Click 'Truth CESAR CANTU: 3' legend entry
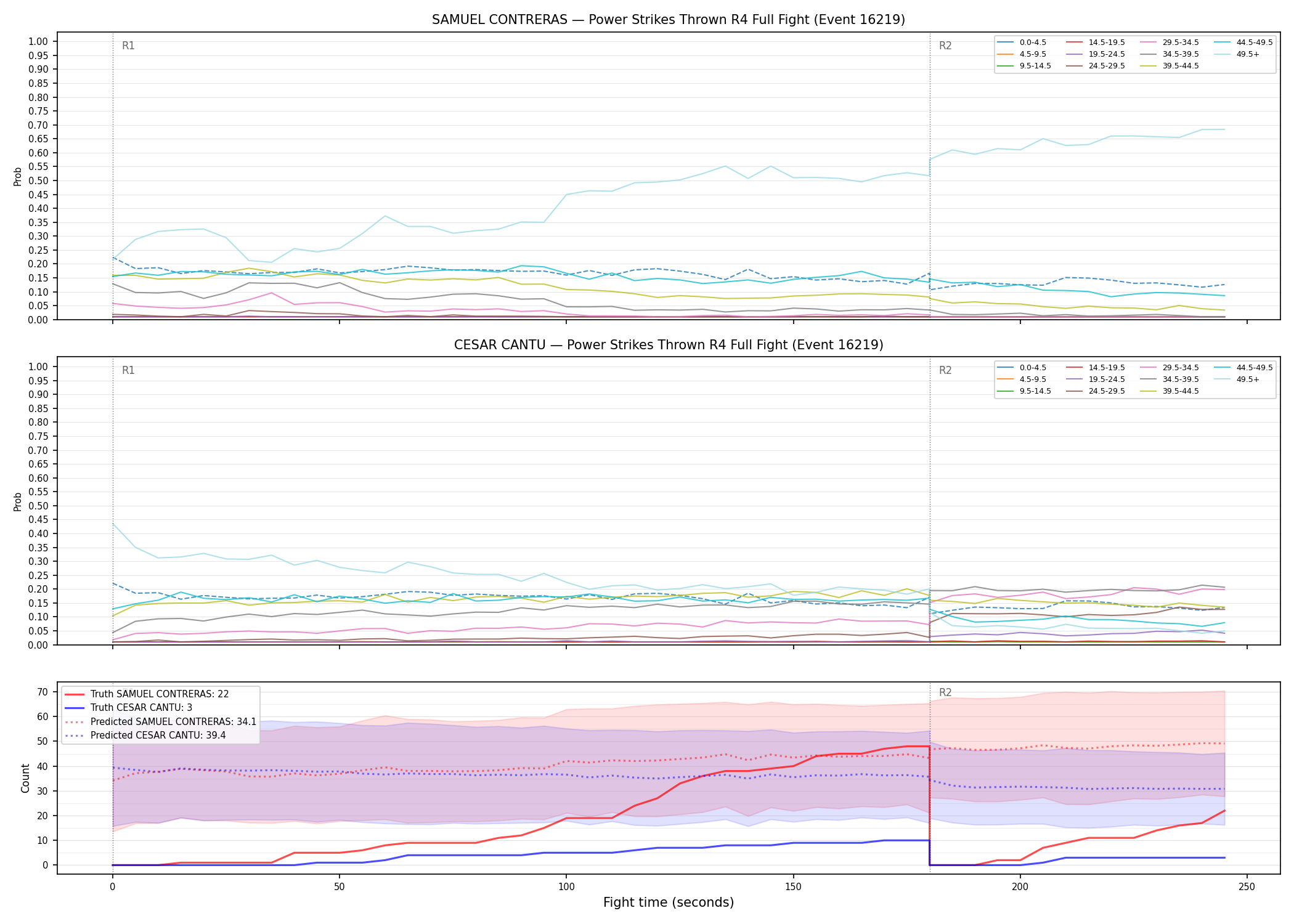Screen dimensions: 1294x924 [129, 708]
